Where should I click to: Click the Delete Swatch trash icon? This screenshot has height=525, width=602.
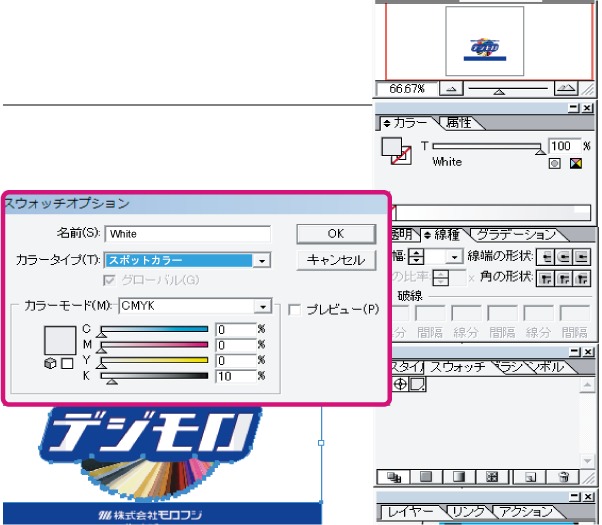point(564,477)
